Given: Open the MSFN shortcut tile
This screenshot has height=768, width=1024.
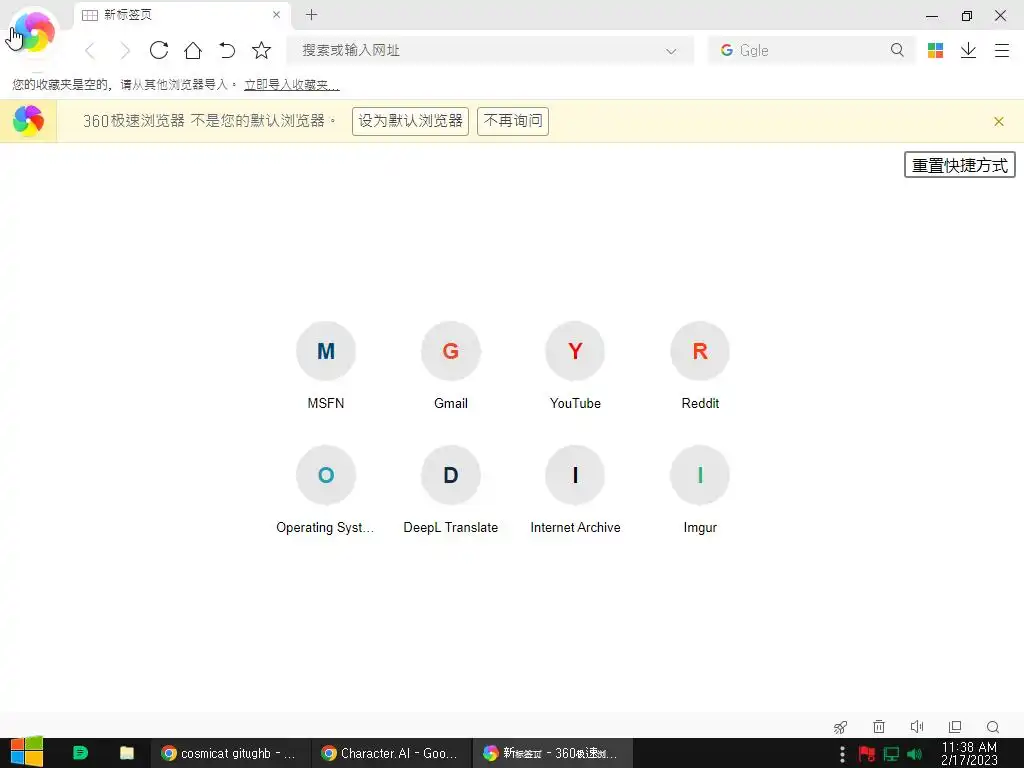Looking at the screenshot, I should [x=326, y=366].
